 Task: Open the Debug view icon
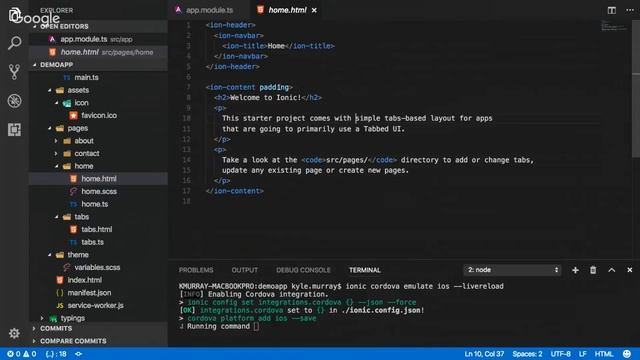click(14, 101)
